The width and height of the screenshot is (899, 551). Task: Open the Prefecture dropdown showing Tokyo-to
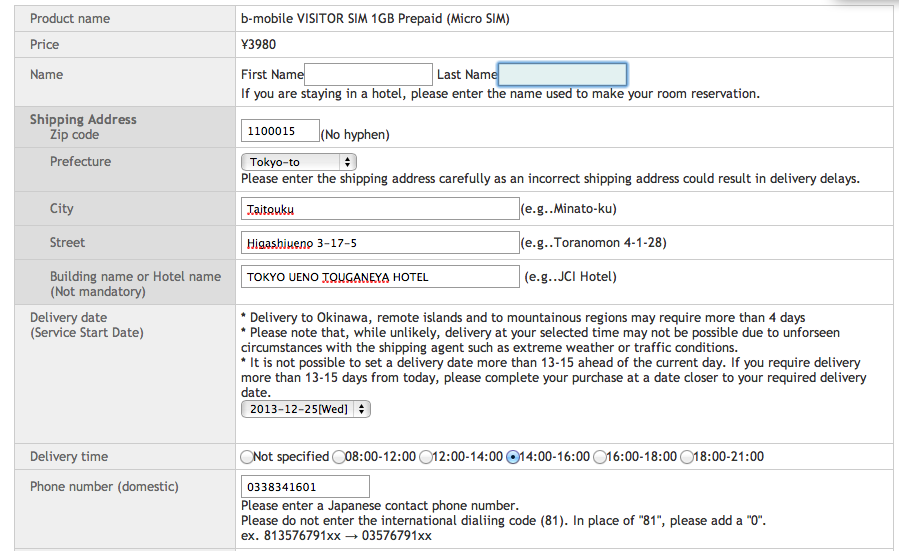pos(299,162)
